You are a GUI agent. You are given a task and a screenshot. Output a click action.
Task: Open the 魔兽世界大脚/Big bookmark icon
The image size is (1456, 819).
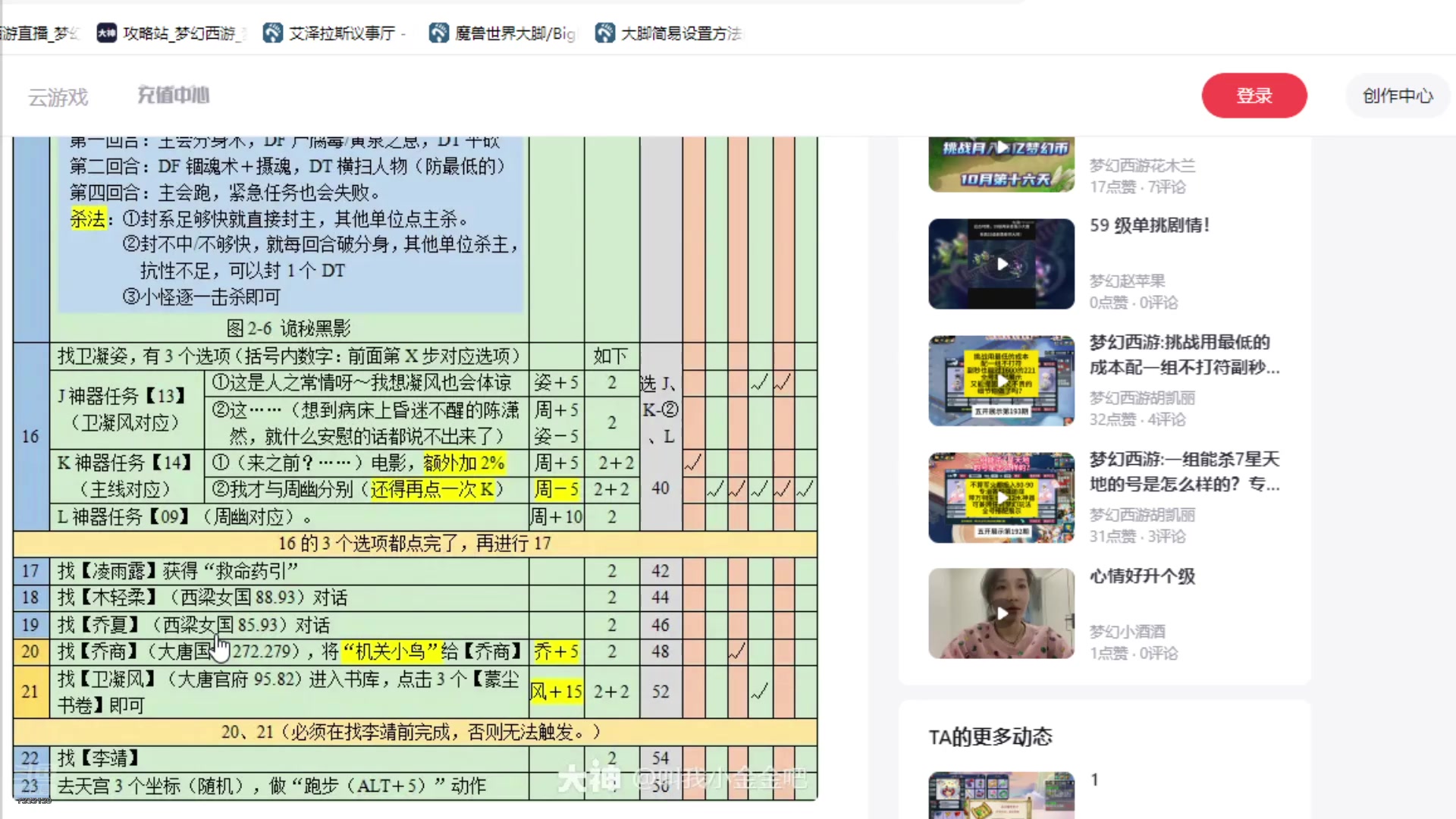tap(438, 33)
